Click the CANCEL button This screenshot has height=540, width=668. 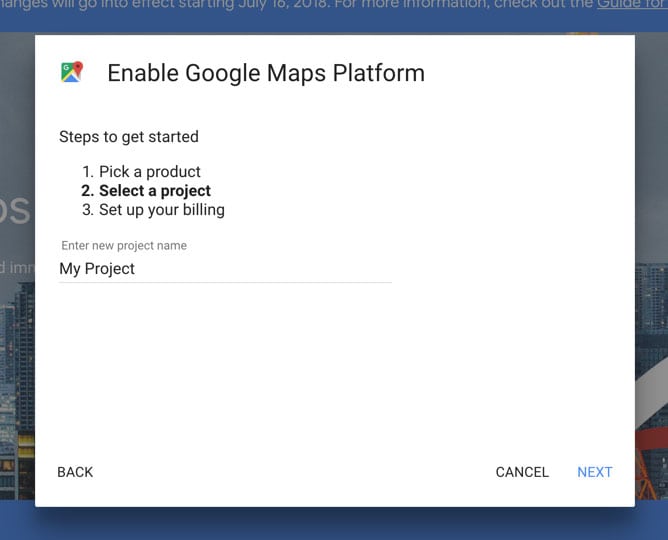coord(522,472)
